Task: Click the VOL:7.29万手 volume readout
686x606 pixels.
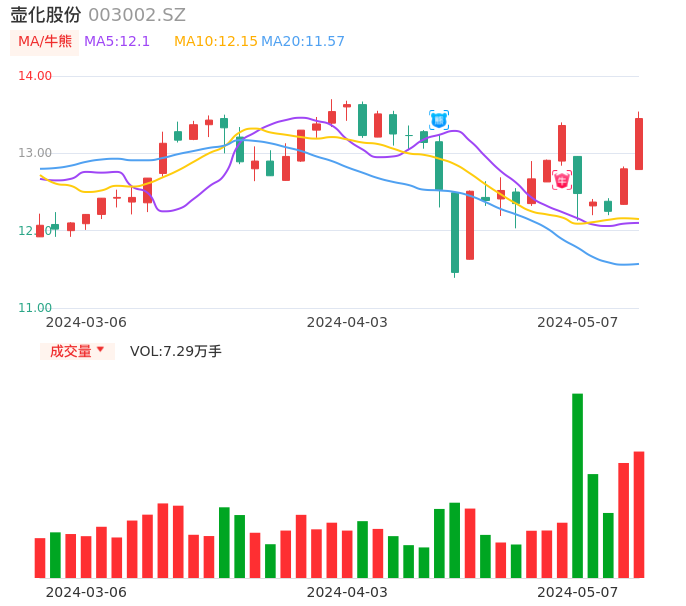Action: click(x=176, y=351)
